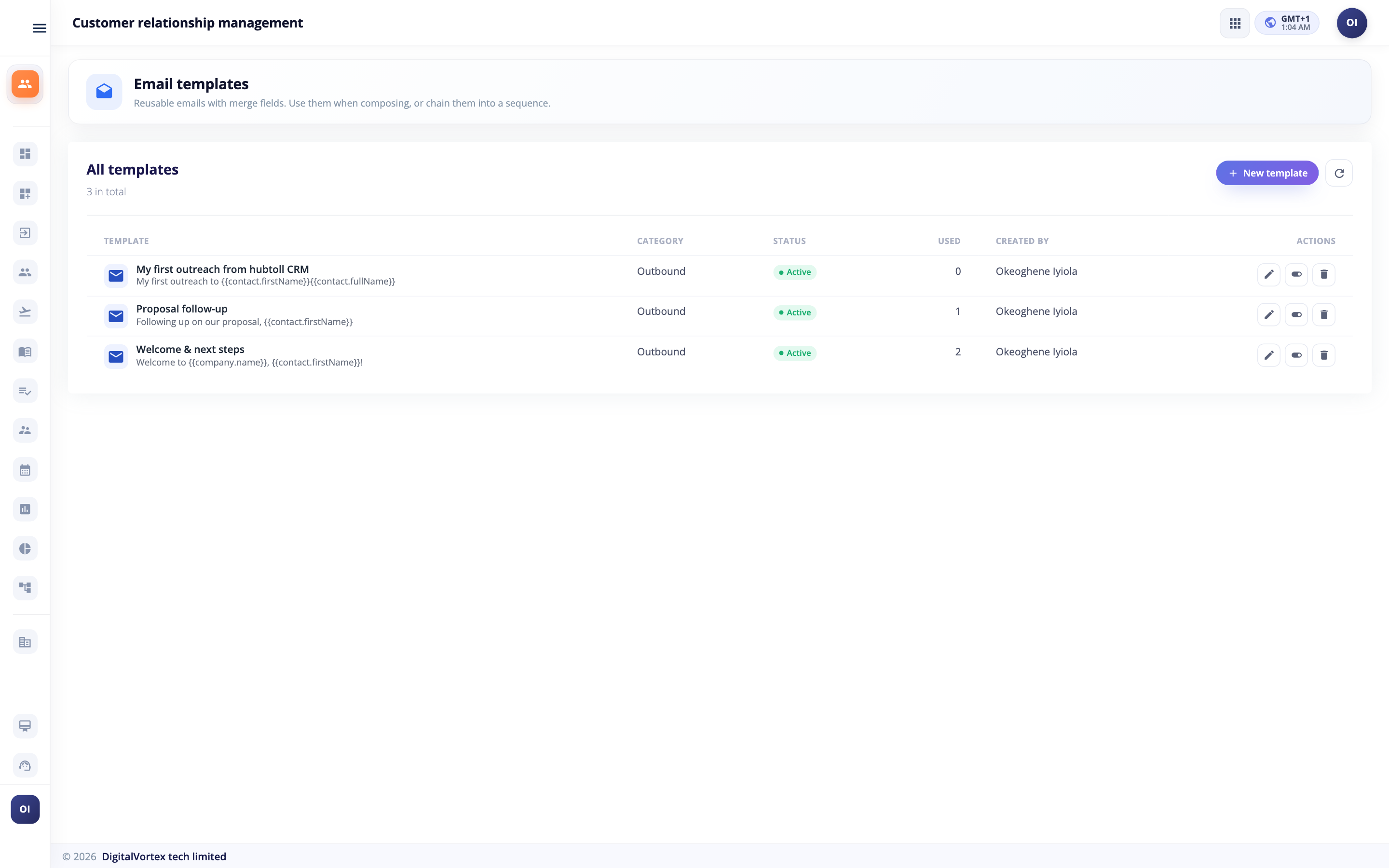1389x868 pixels.
Task: Open the add-widget dashboard sidebar icon
Action: pos(25,193)
